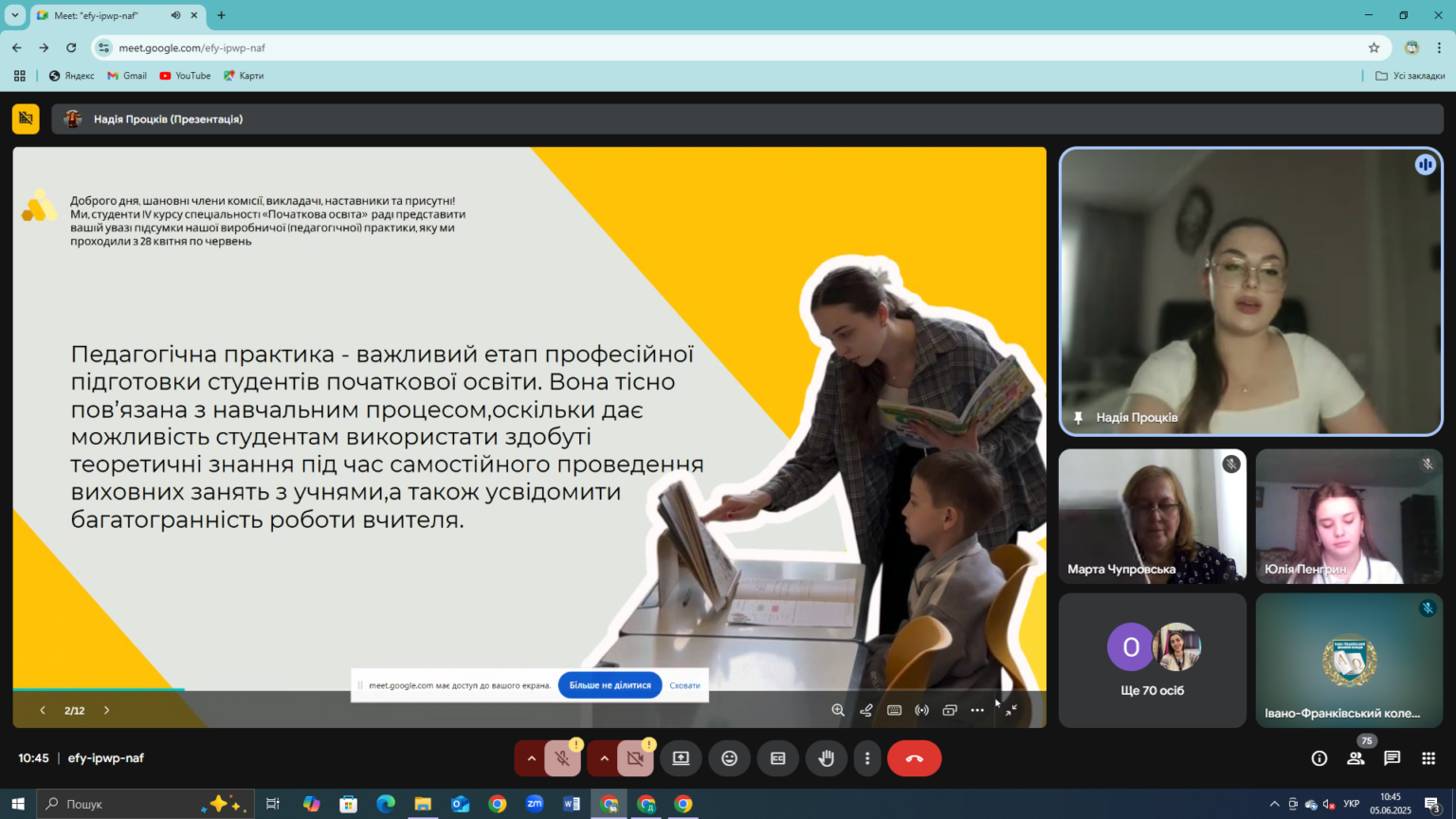Viewport: 1456px width, 819px height.
Task: Toggle the disabled camera button
Action: pos(635,758)
